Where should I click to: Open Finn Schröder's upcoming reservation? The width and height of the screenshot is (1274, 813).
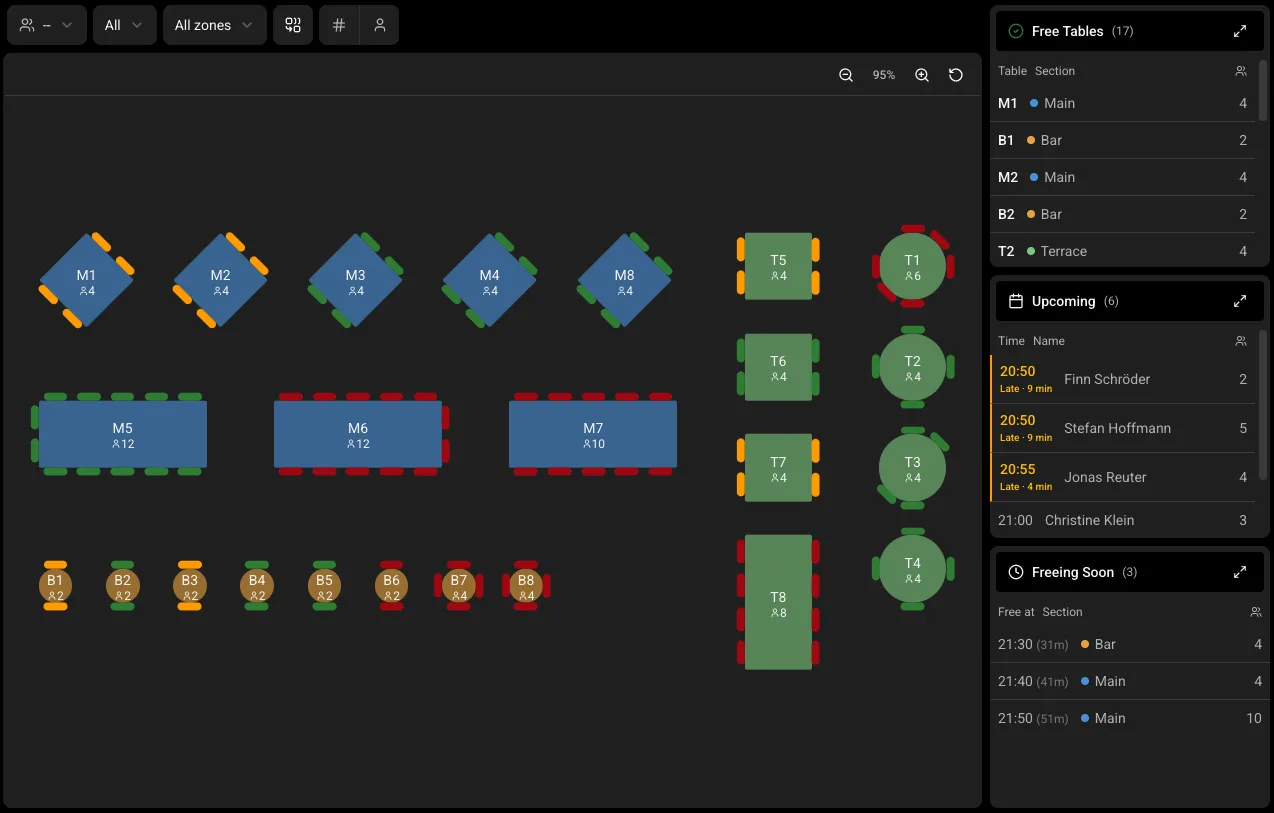pos(1124,379)
